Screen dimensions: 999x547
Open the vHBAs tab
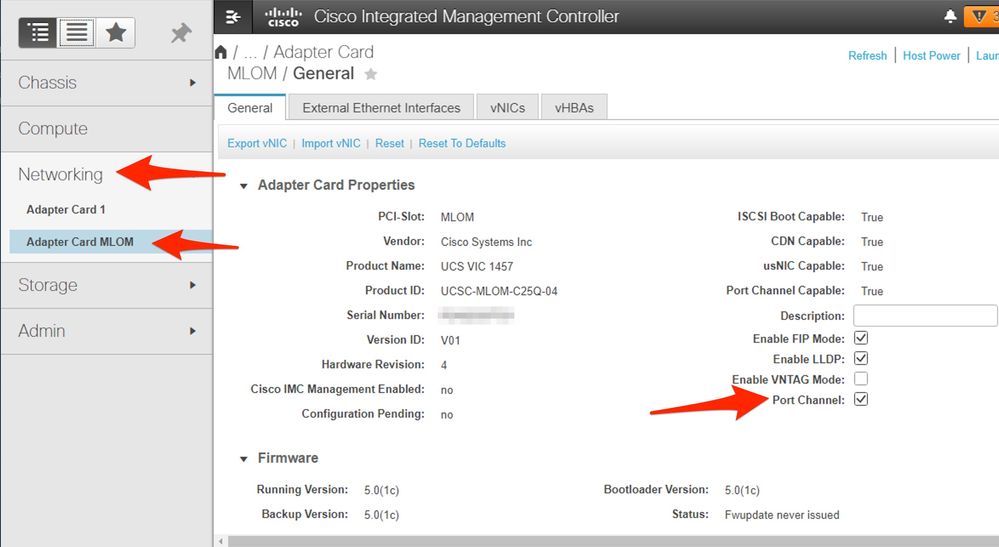[x=574, y=108]
